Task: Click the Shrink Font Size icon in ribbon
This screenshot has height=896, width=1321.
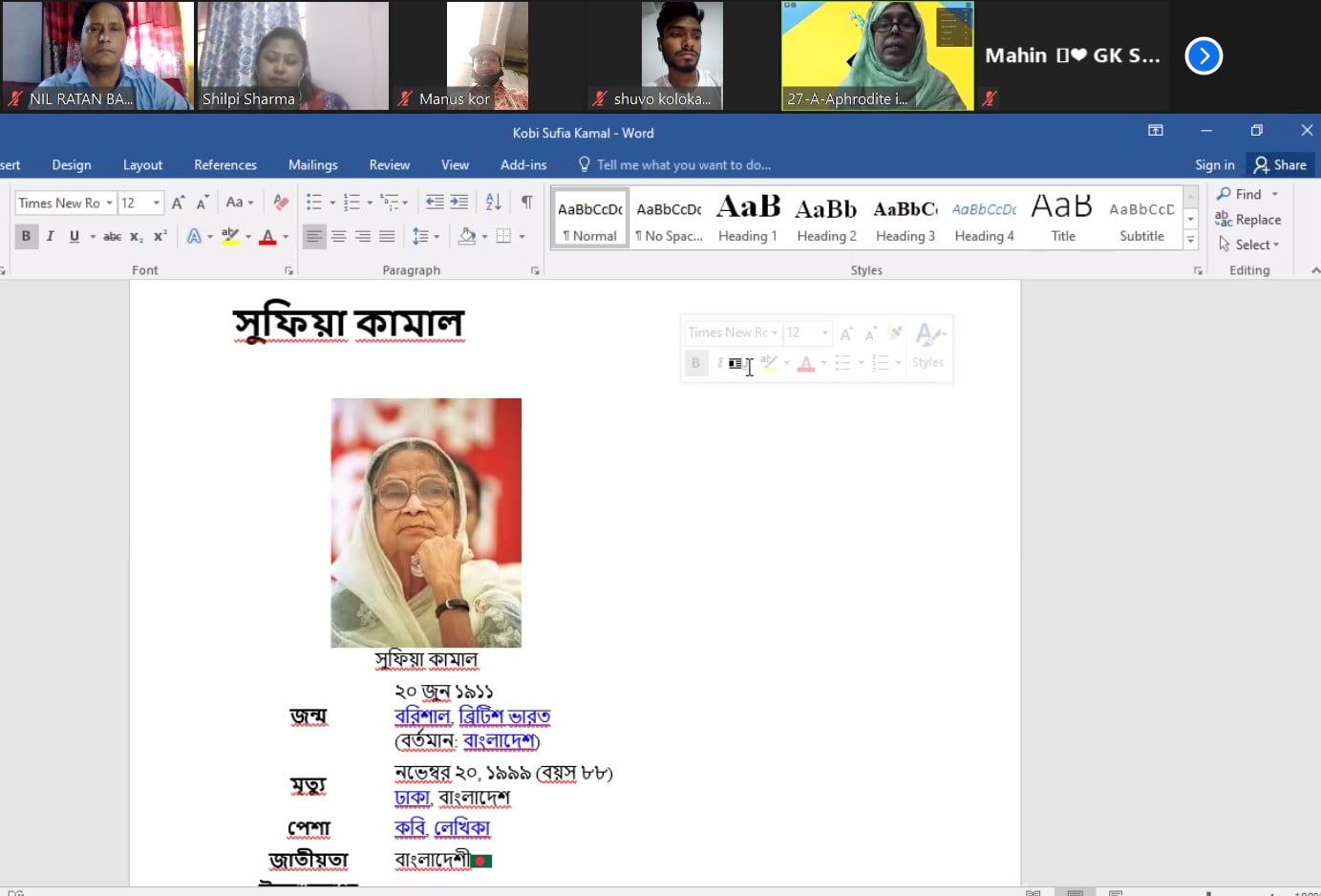Action: [202, 203]
